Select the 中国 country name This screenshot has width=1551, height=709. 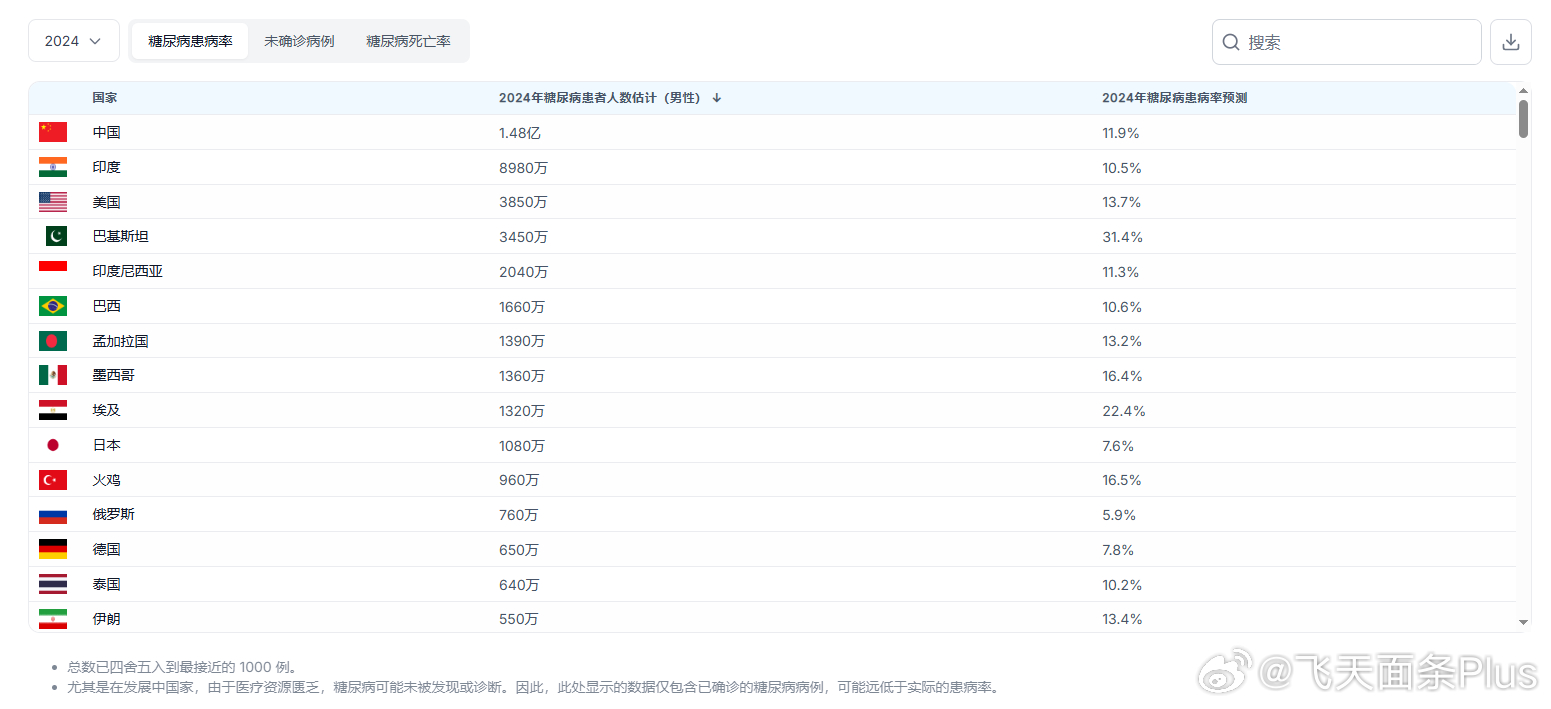coord(106,132)
